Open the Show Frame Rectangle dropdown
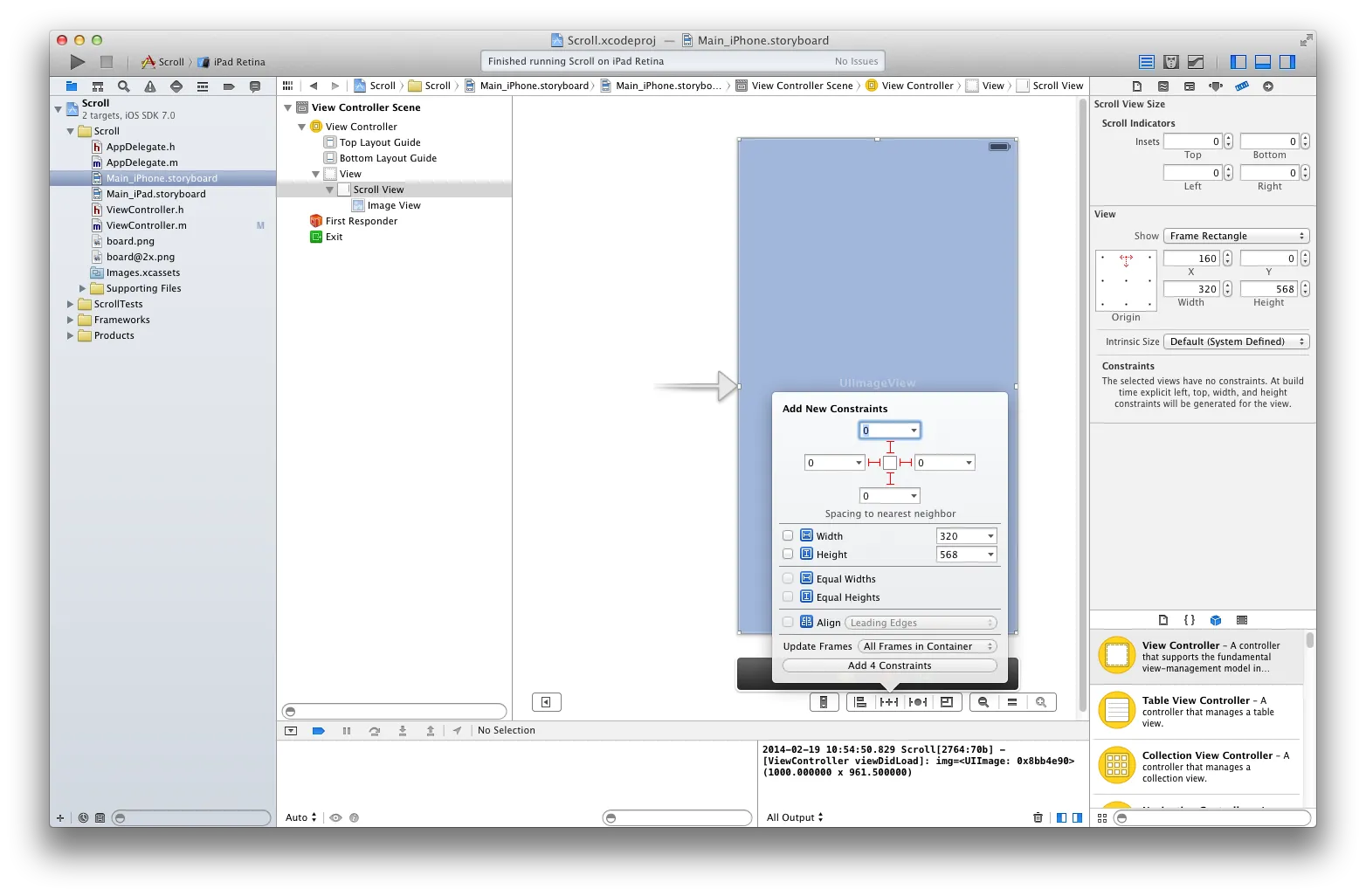 (1237, 237)
